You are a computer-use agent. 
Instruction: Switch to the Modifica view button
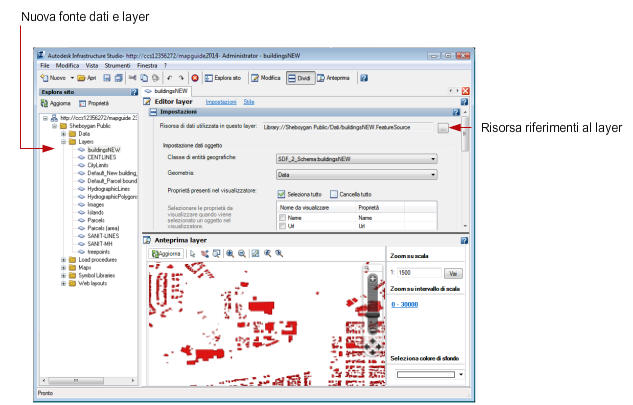click(x=266, y=78)
